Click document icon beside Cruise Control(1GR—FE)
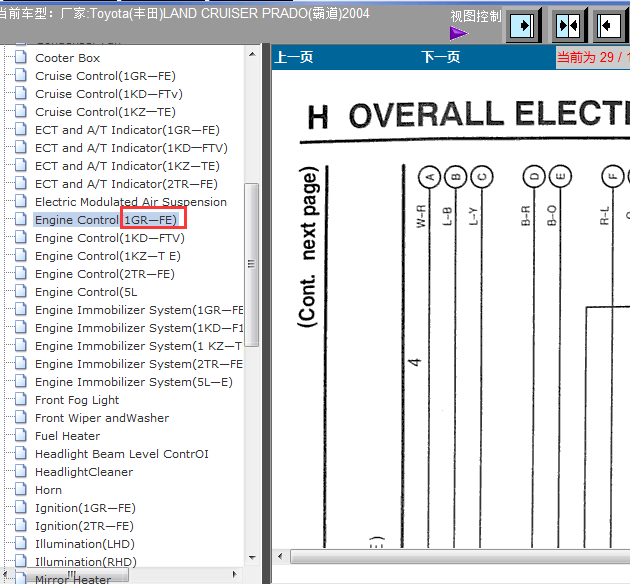 [20, 75]
